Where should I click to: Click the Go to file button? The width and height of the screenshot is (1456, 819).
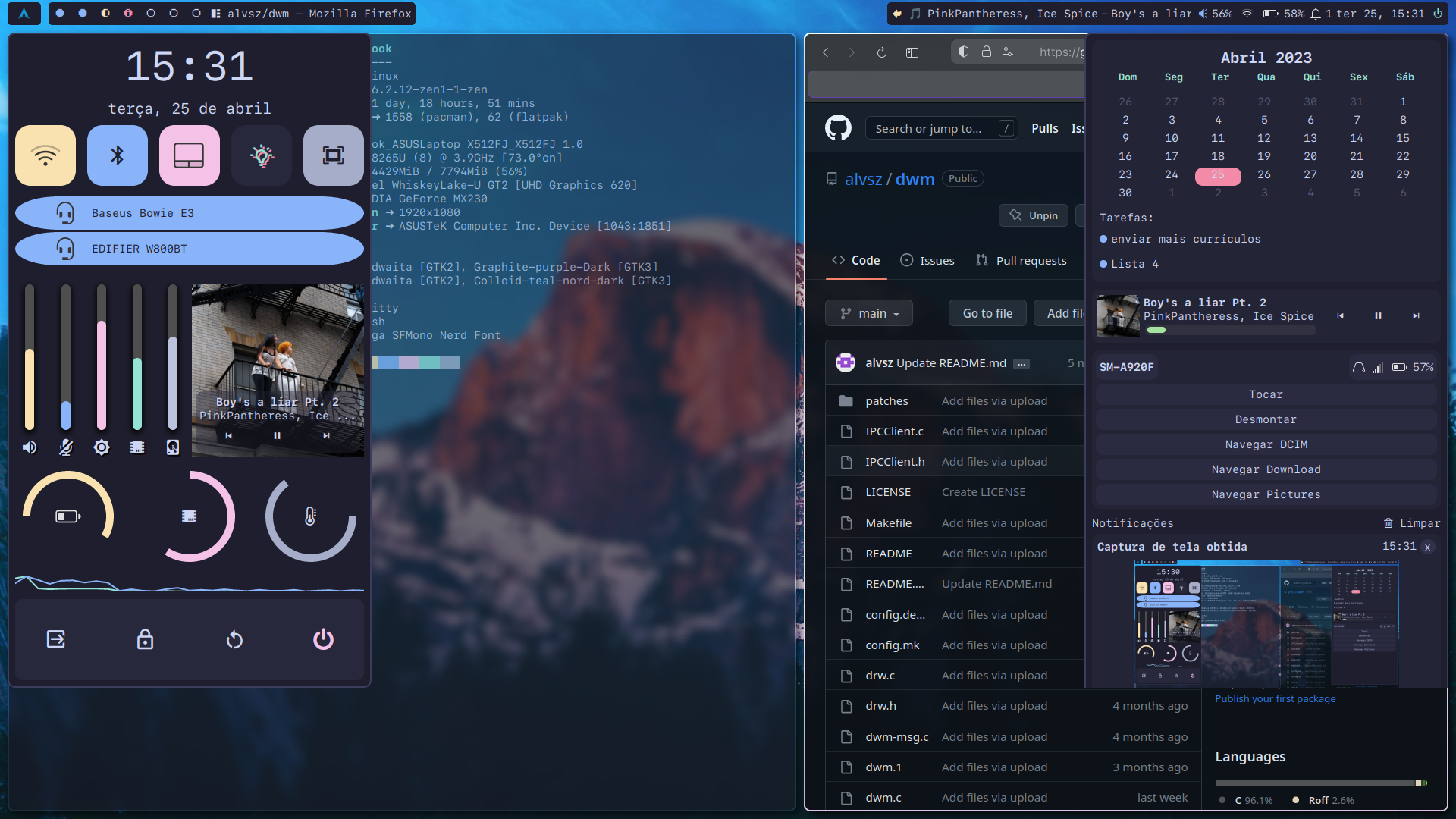point(987,313)
